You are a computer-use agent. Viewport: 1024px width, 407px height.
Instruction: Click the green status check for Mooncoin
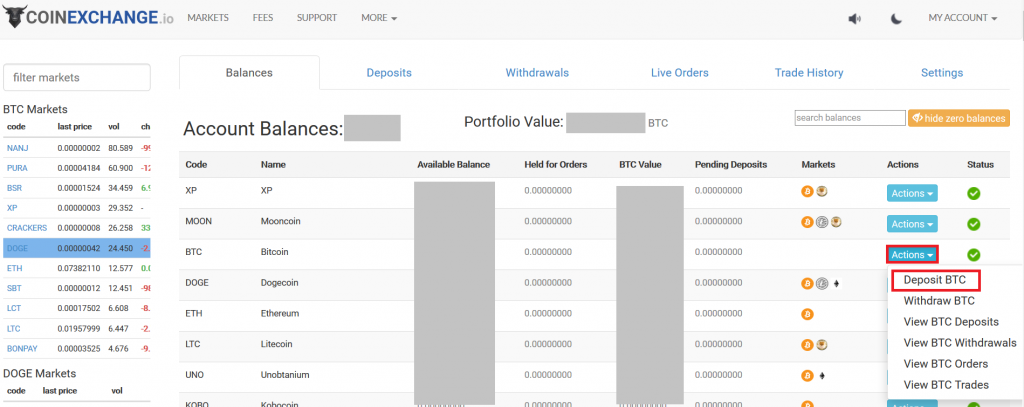[974, 224]
